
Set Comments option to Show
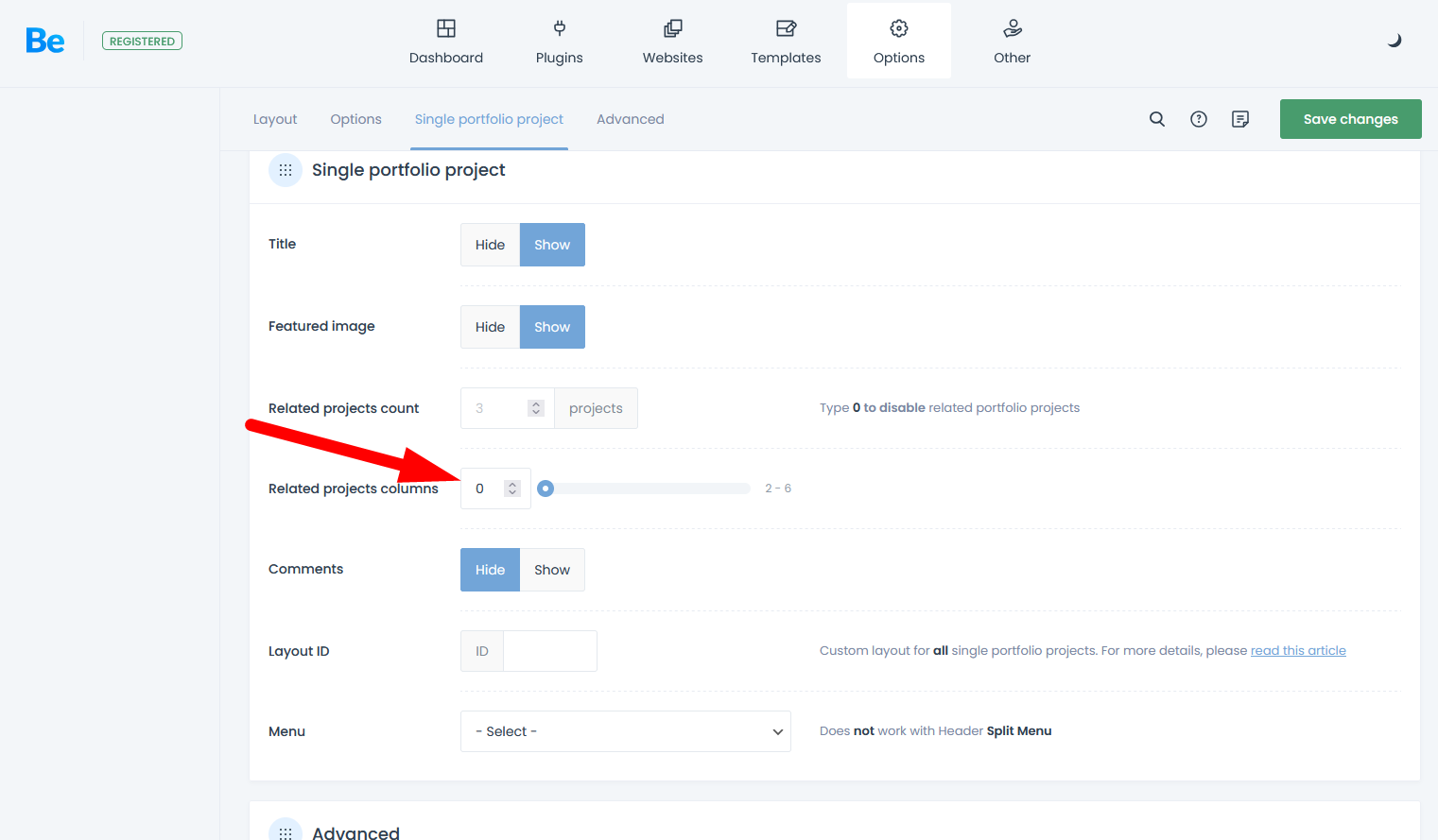coord(552,570)
